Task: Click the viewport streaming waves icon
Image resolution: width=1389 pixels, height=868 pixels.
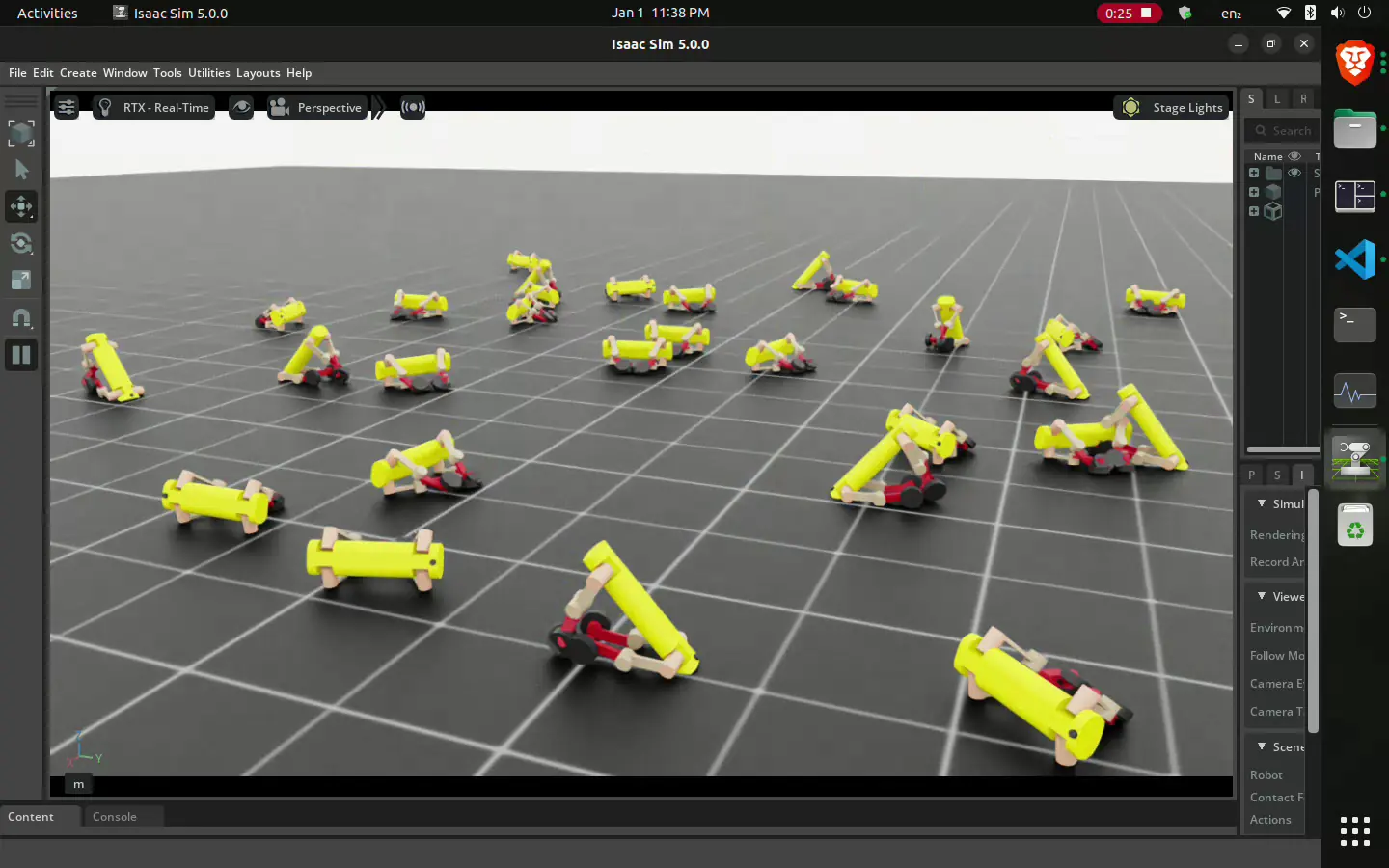Action: pyautogui.click(x=413, y=107)
